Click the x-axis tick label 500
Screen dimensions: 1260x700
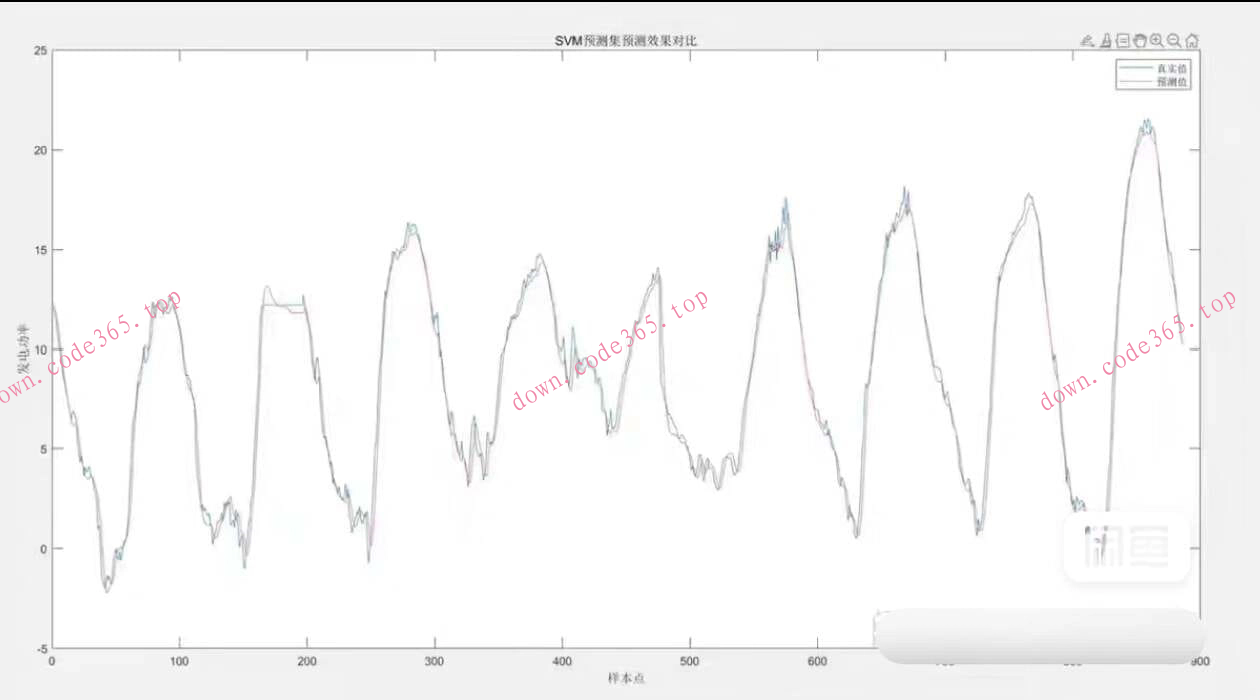(x=690, y=661)
